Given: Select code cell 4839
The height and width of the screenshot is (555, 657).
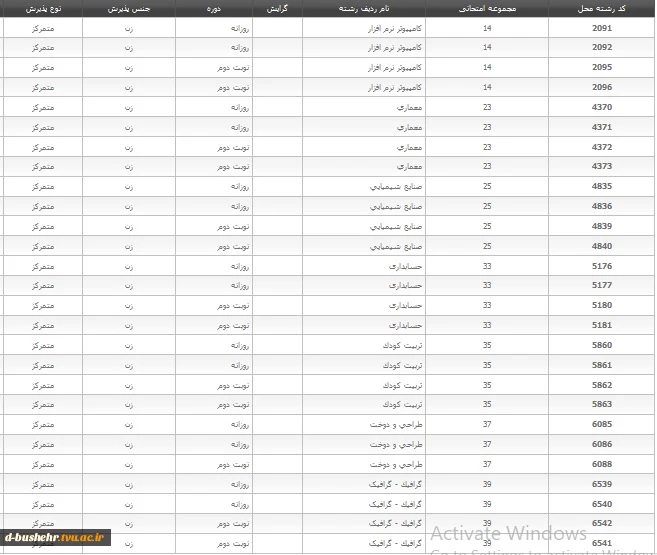Looking at the screenshot, I should (602, 226).
